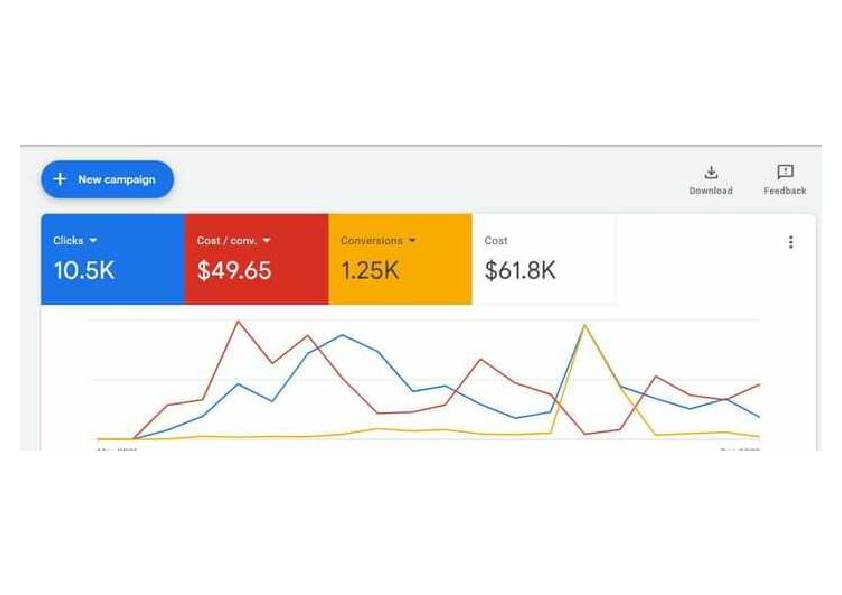The image size is (842, 595).
Task: Open the Feedback dialog via its speech-bubble icon
Action: point(784,170)
